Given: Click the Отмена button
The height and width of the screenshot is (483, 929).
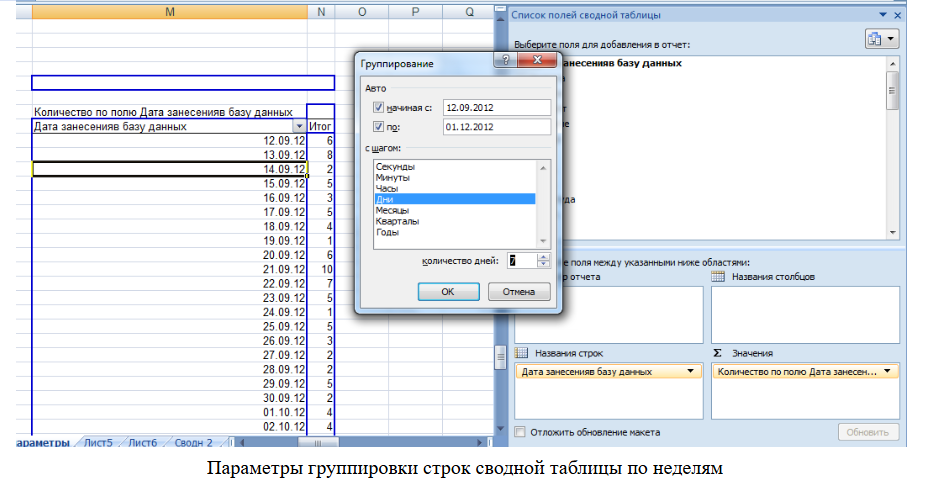Looking at the screenshot, I should pyautogui.click(x=518, y=292).
